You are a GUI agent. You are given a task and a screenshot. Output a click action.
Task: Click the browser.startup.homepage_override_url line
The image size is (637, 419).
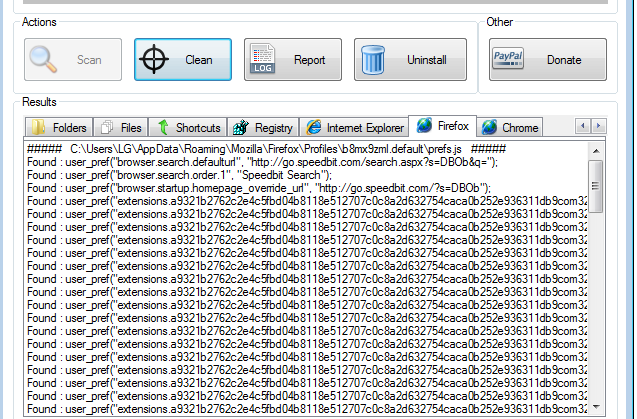pos(259,188)
